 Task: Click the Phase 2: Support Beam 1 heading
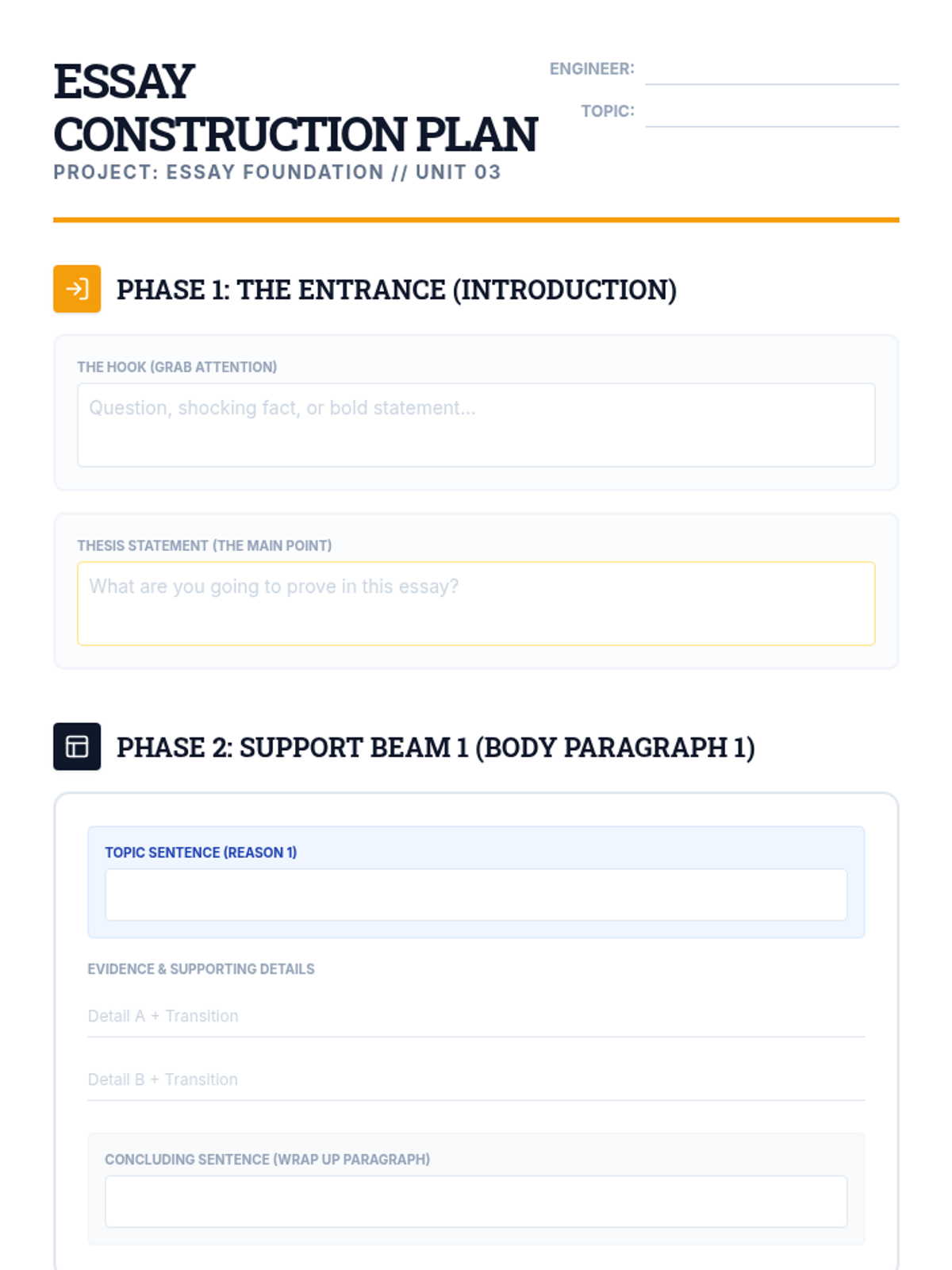point(436,747)
